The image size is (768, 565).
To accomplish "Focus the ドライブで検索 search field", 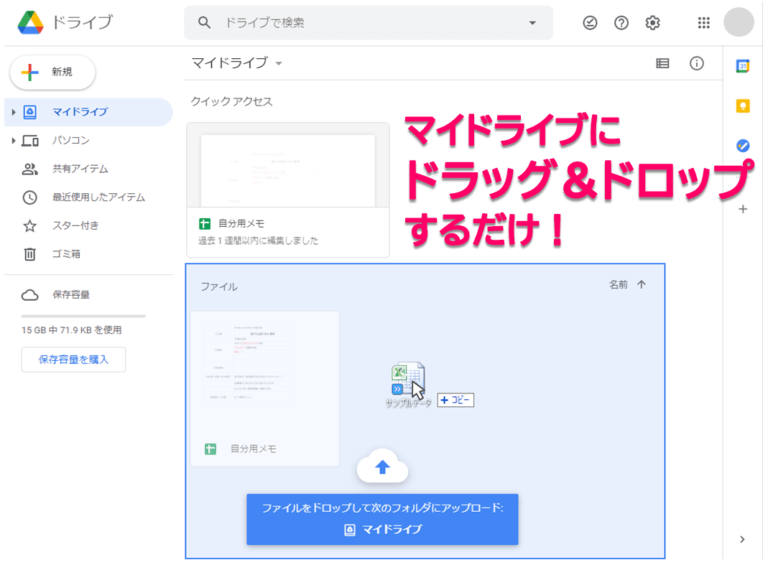I will 368,23.
